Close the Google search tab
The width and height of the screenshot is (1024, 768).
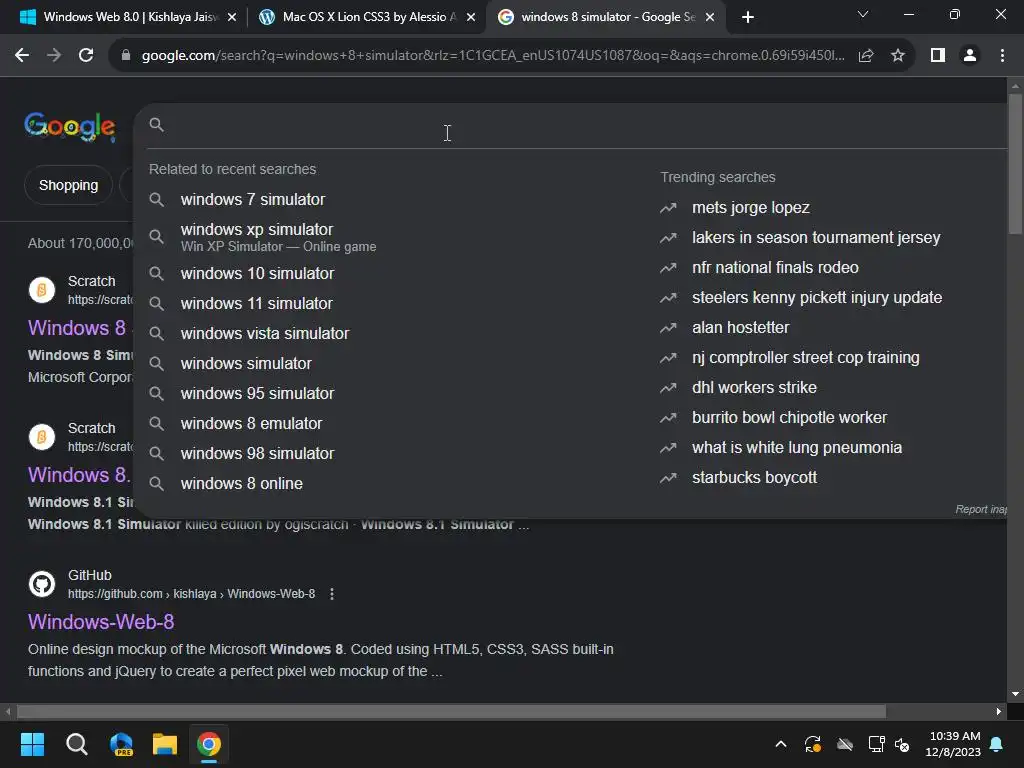[x=710, y=17]
